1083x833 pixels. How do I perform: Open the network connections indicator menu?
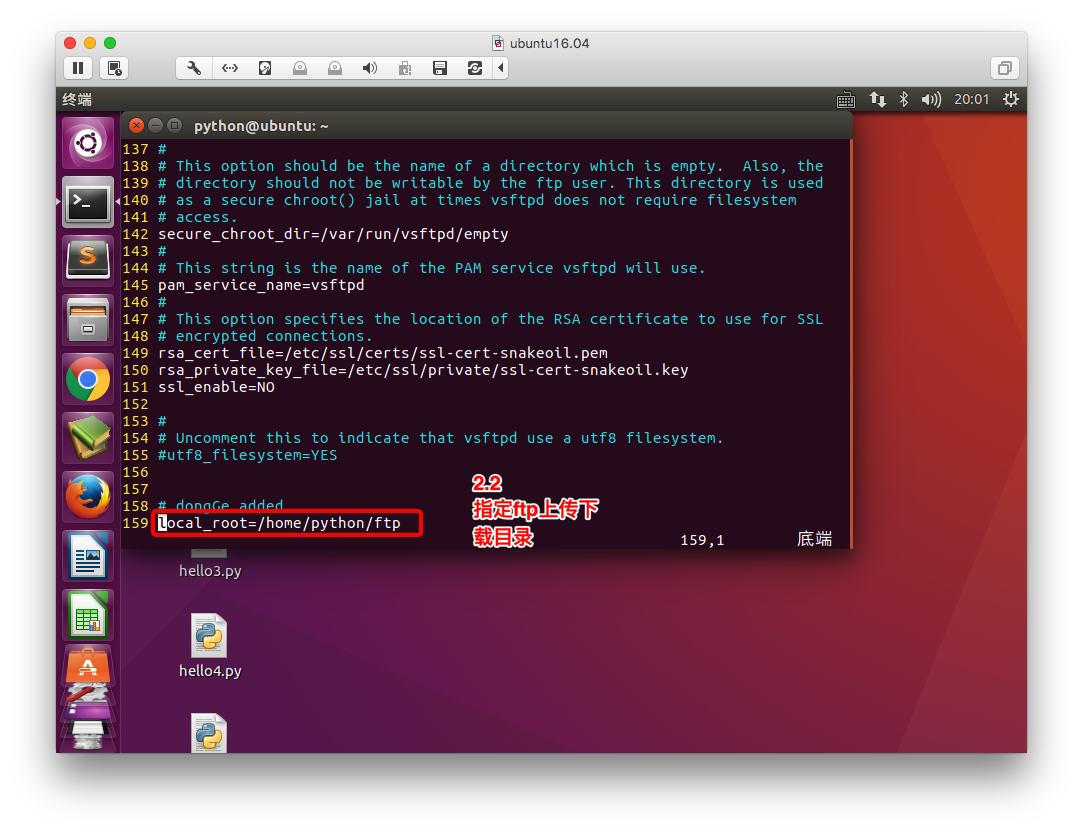point(877,99)
